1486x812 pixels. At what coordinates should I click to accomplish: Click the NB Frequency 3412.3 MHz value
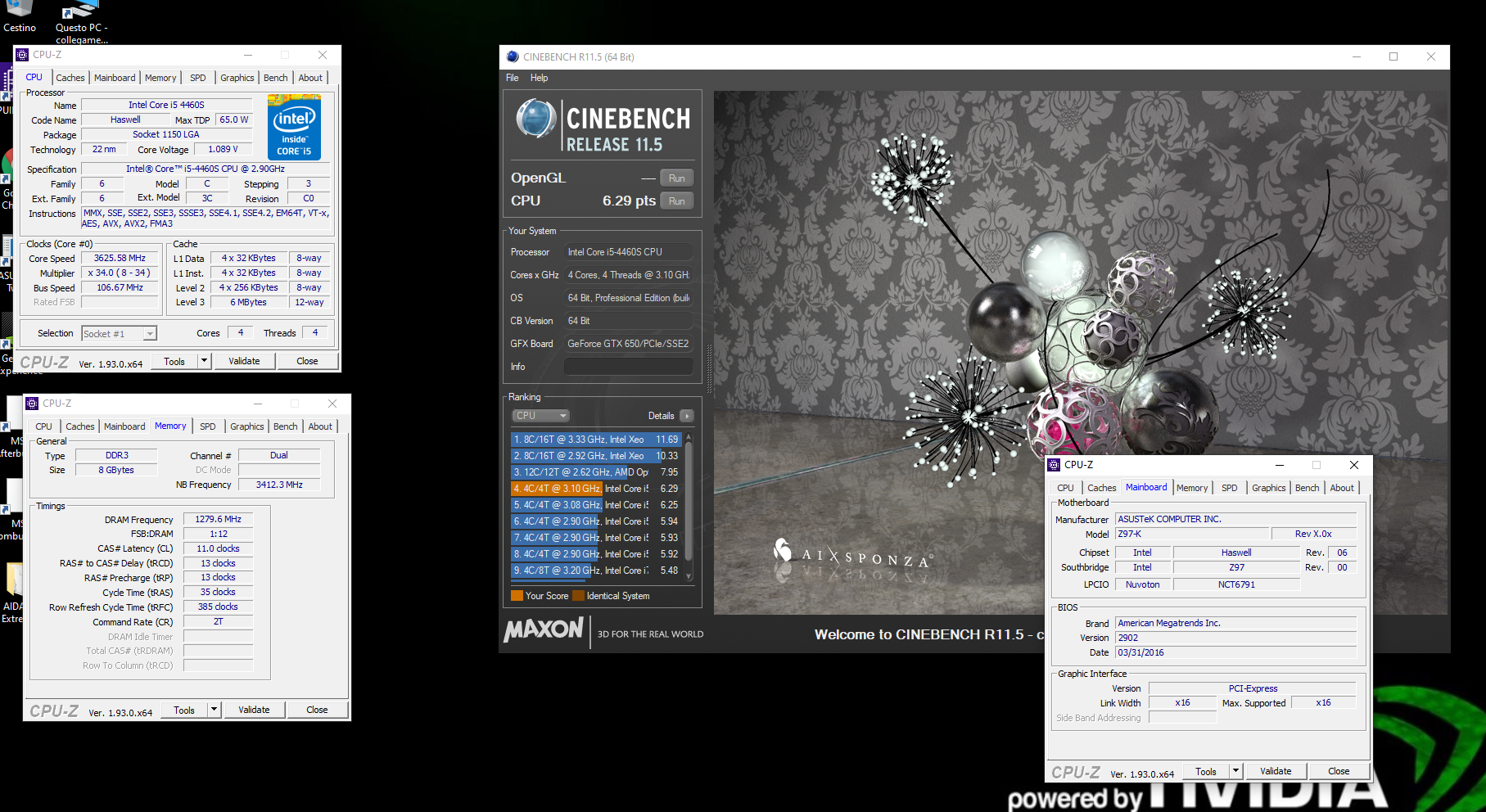pos(279,485)
